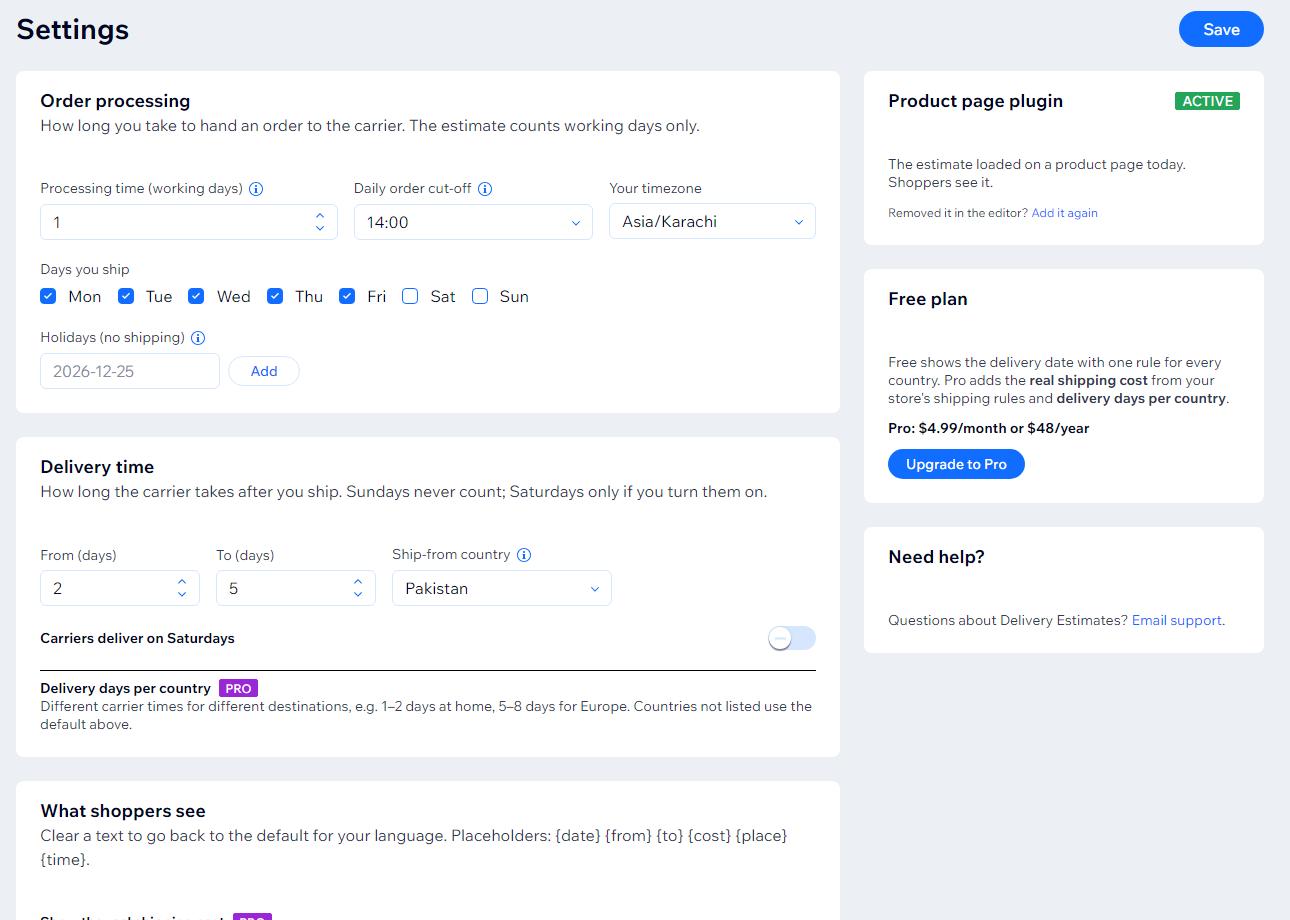Viewport: 1290px width, 920px height.
Task: Click the Product page plugin heading
Action: click(x=975, y=101)
